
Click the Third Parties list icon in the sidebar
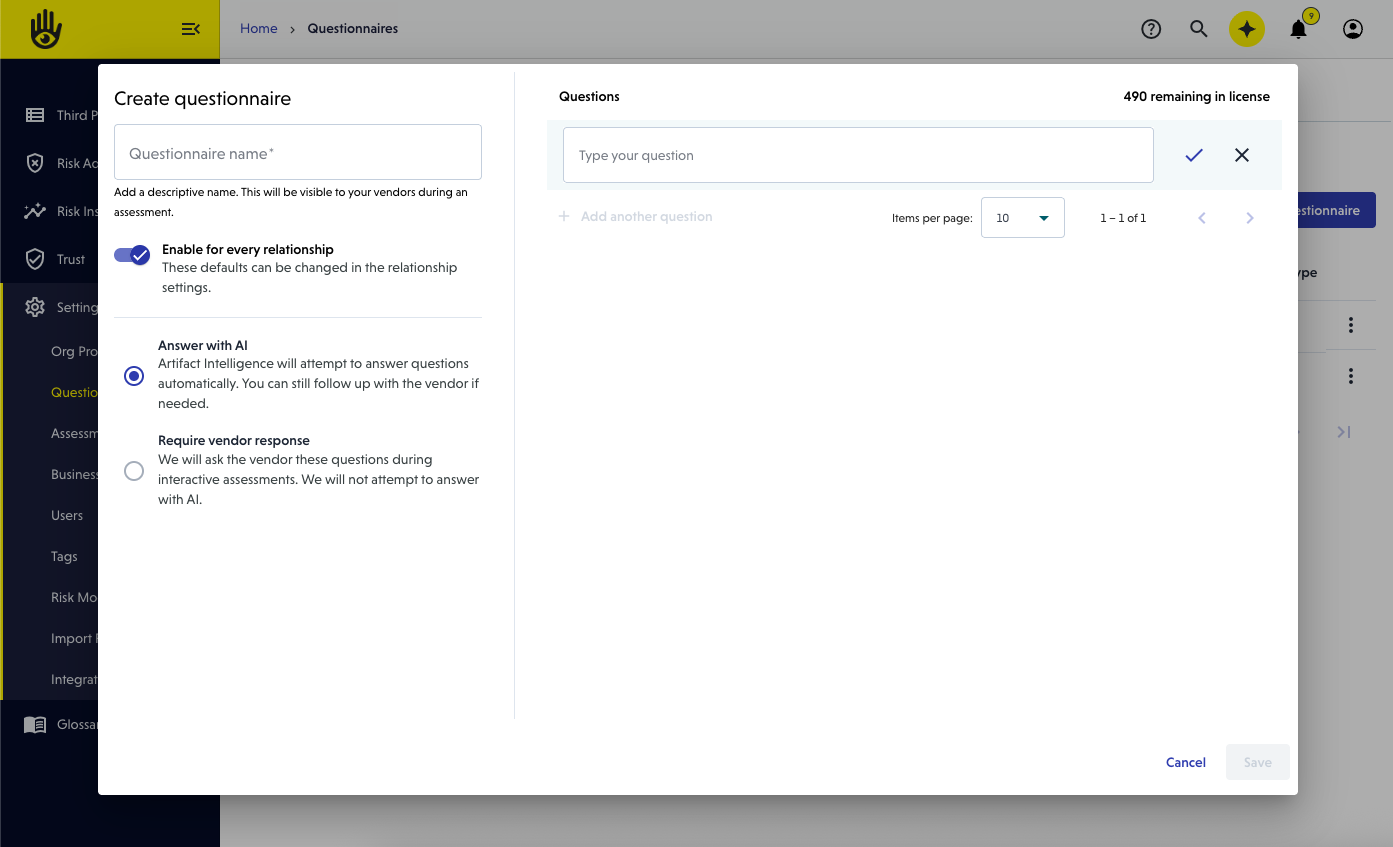(x=35, y=115)
